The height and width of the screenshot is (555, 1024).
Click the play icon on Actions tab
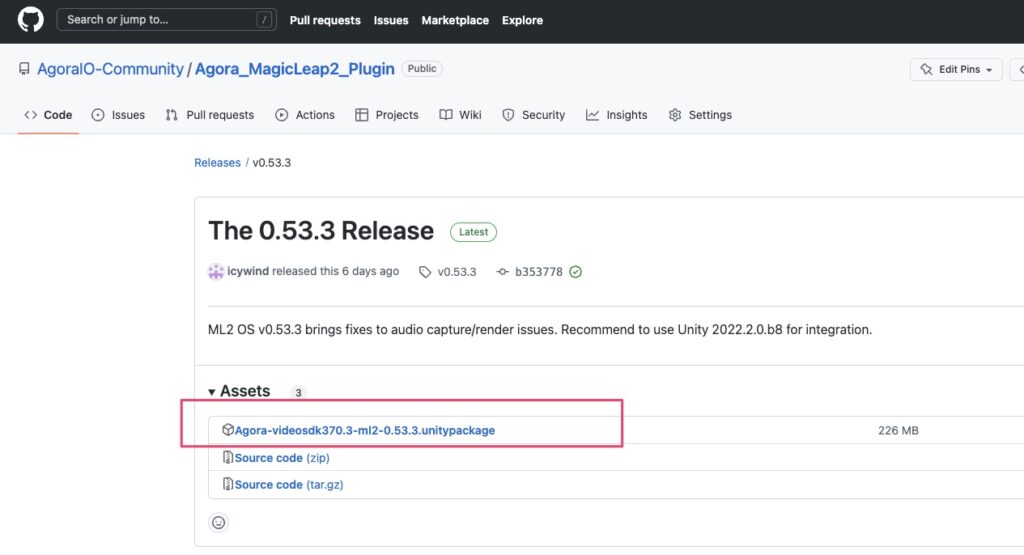point(281,115)
